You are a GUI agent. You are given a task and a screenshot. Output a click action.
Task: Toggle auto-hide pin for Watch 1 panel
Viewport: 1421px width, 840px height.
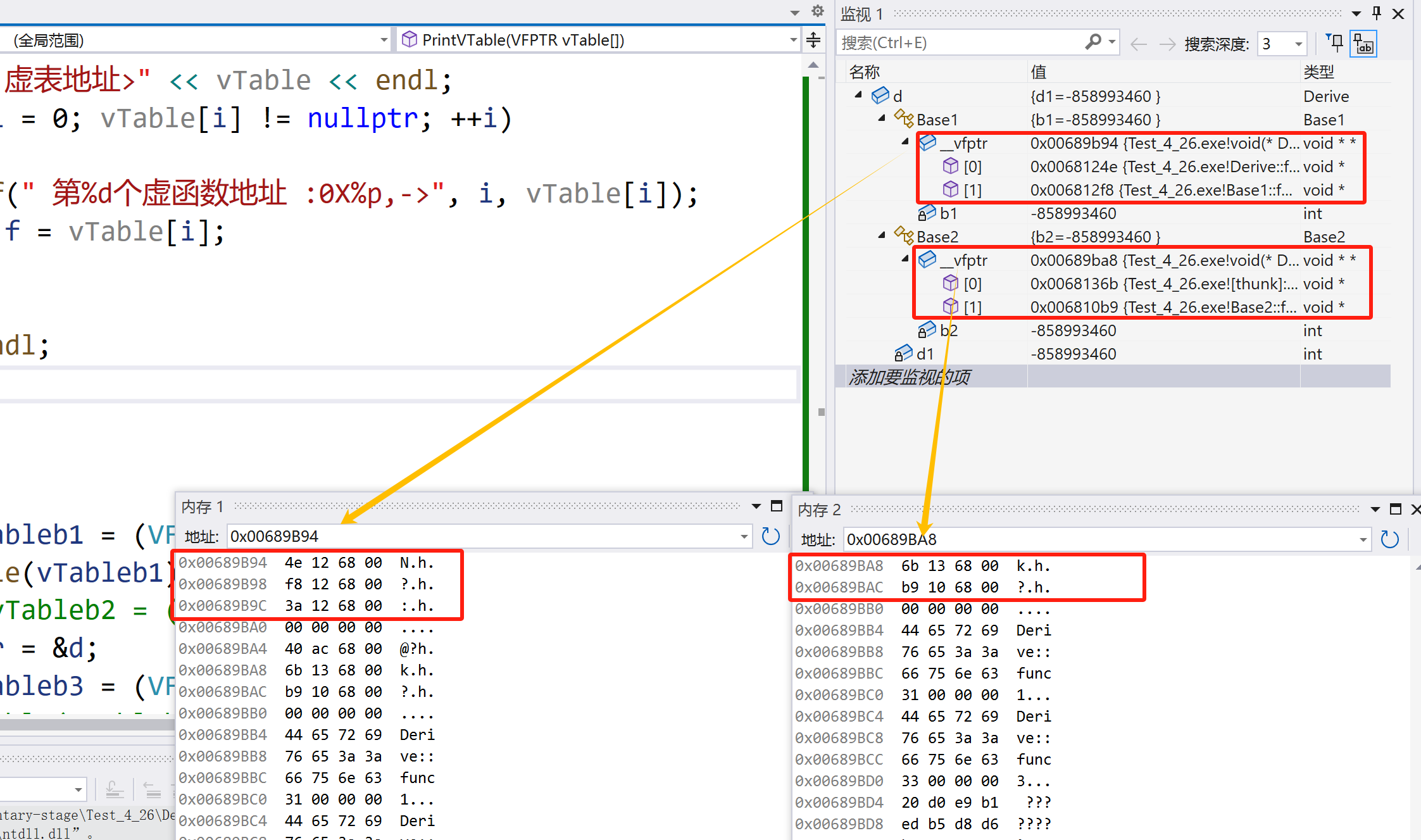point(1377,13)
